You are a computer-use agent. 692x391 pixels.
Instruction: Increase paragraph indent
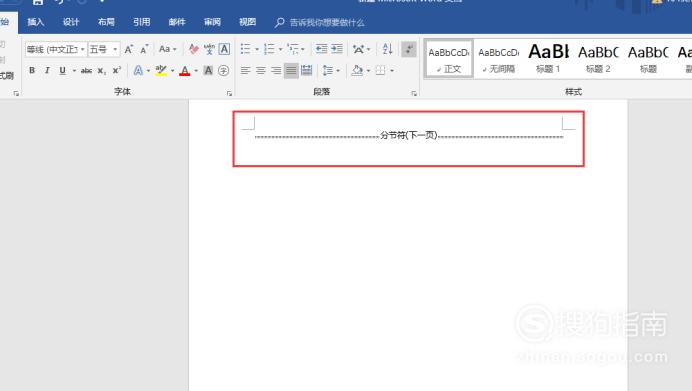pyautogui.click(x=337, y=49)
